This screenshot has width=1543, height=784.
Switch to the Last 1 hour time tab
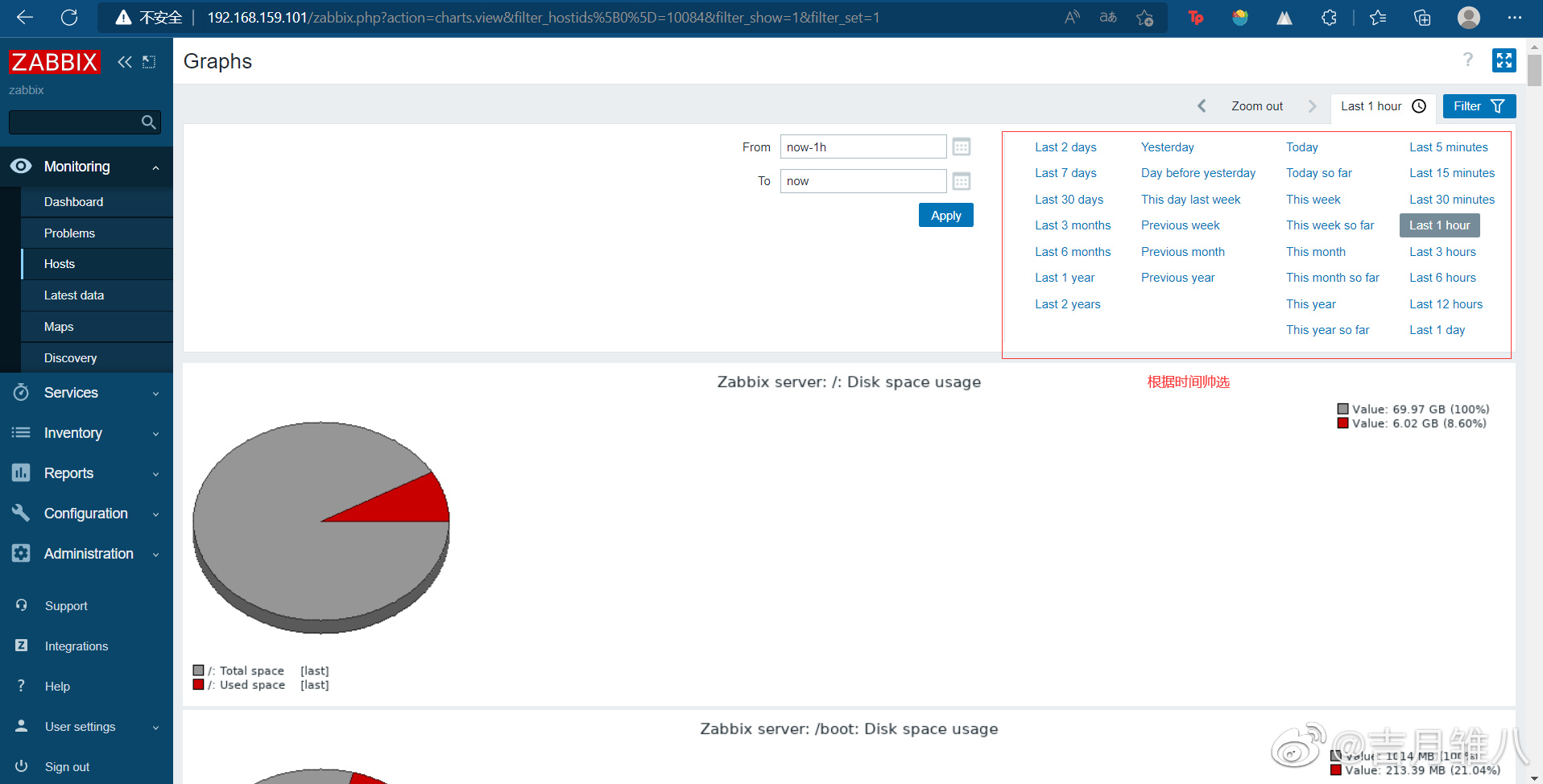1383,106
